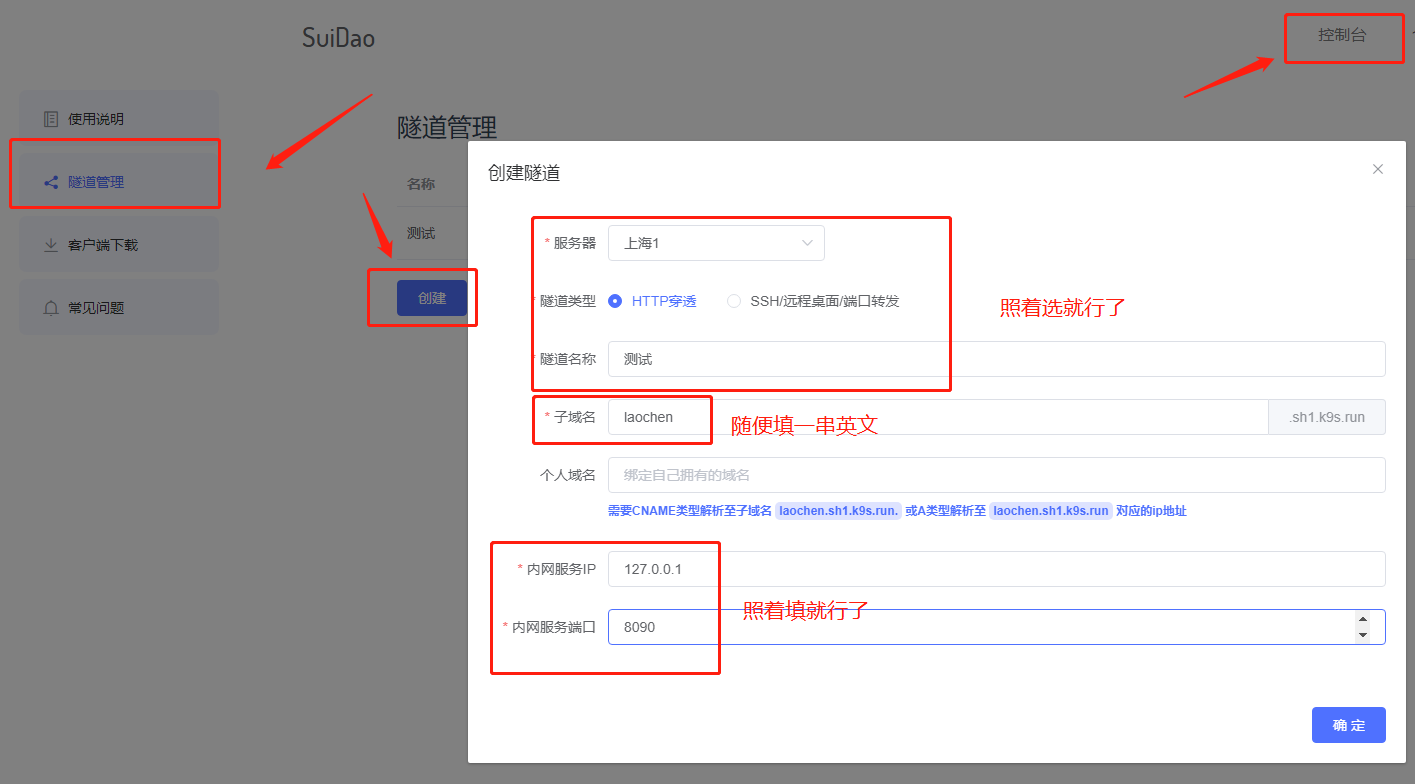Close the 创建隧道 dialog
Viewport: 1415px width, 784px height.
(1378, 169)
